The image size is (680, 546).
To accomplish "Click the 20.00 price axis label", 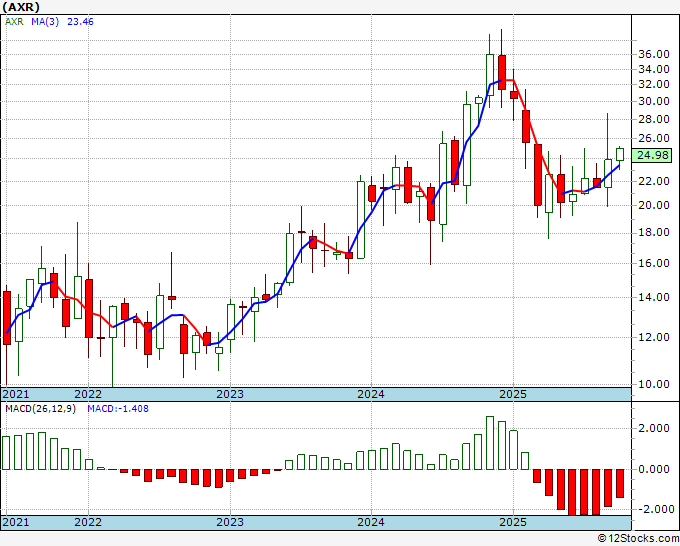I will click(653, 206).
